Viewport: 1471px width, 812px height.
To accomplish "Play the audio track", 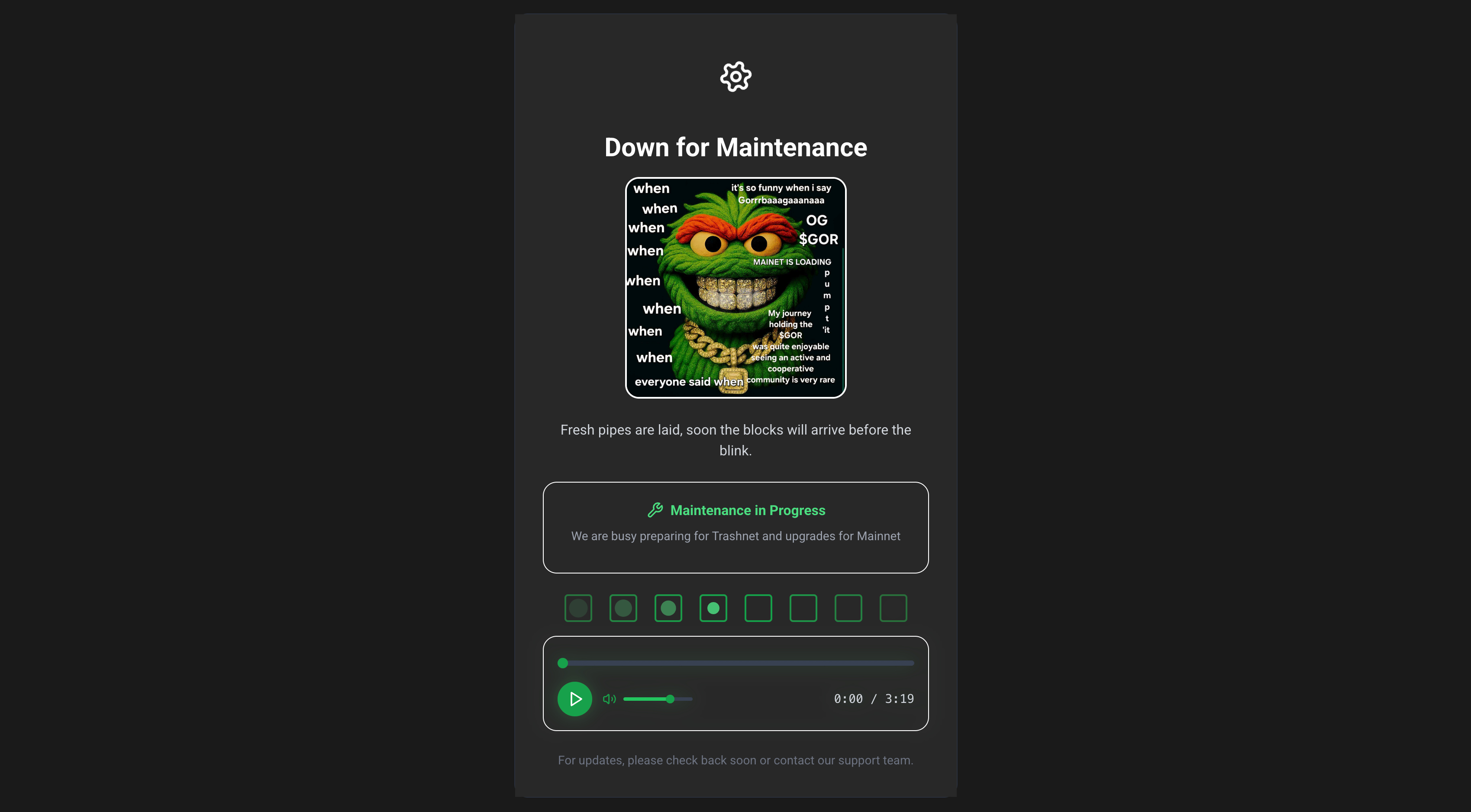I will 574,699.
